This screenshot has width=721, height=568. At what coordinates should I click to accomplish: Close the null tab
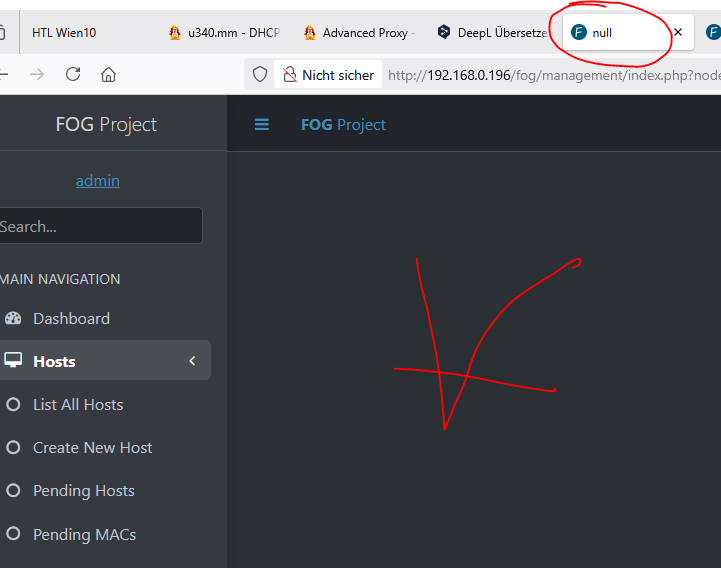click(678, 32)
